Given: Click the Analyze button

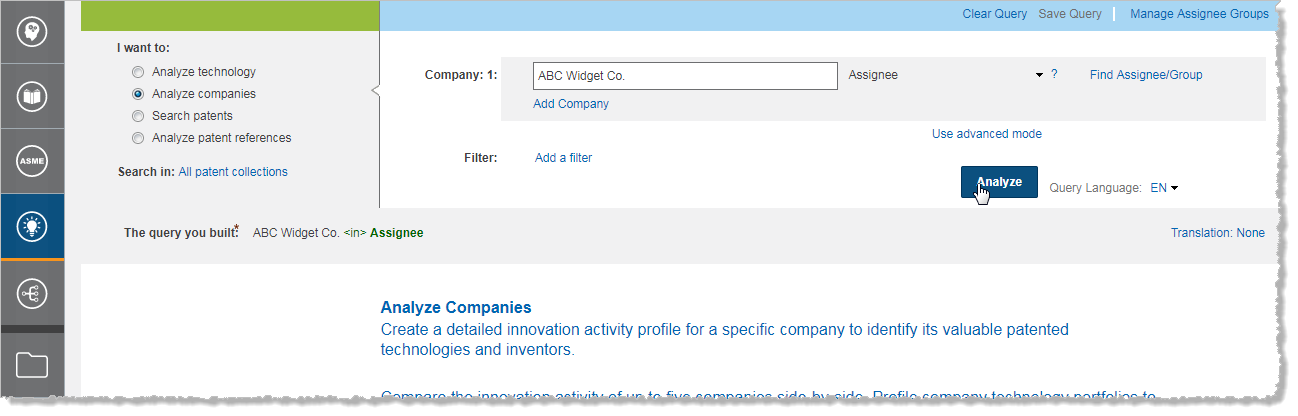Looking at the screenshot, I should pos(999,182).
